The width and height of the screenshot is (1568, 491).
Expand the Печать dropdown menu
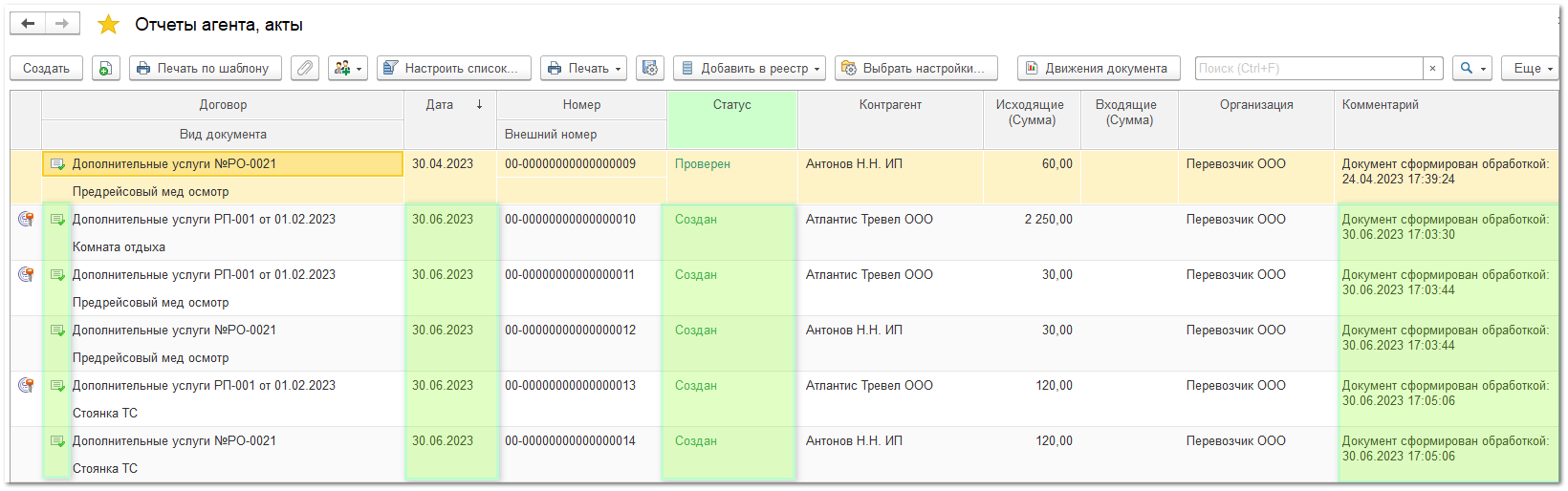[x=583, y=69]
